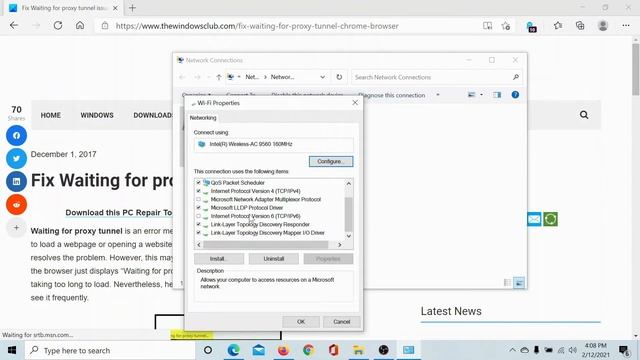Show hidden system tray icons chevron
The height and width of the screenshot is (360, 640).
[x=512, y=350]
